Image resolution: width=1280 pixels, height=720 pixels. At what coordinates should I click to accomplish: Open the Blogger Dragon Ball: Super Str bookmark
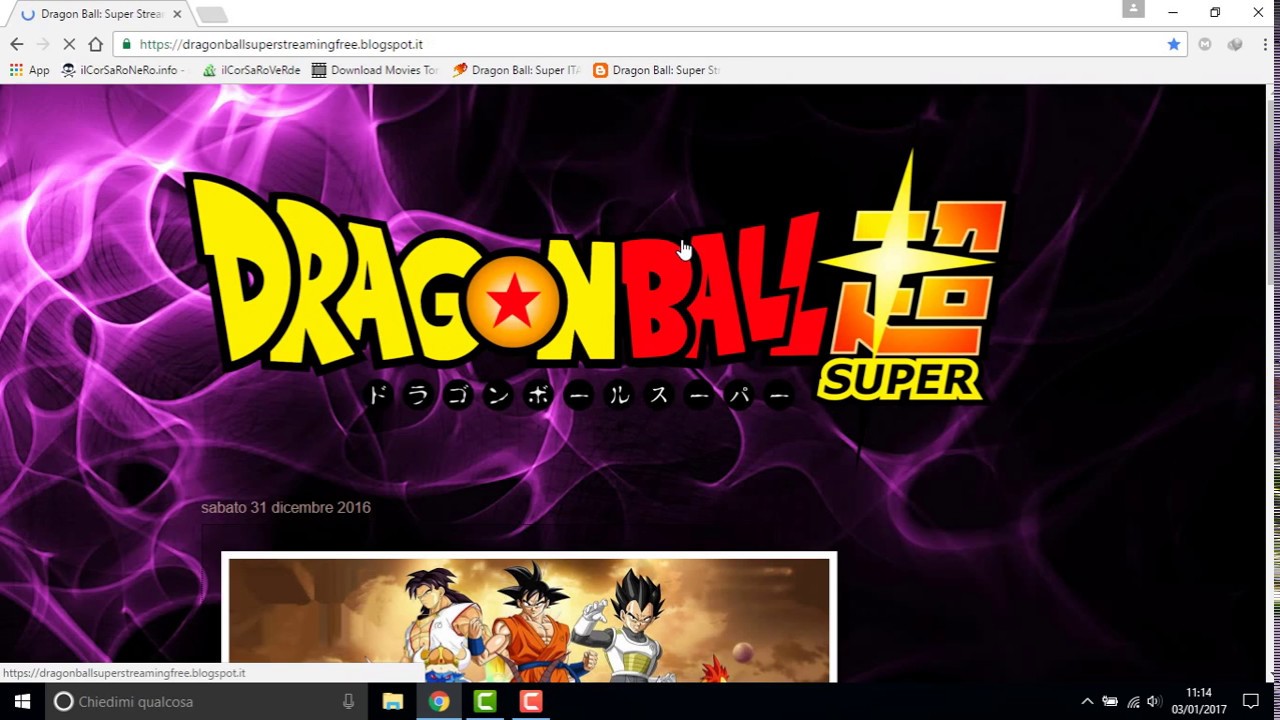coord(656,70)
